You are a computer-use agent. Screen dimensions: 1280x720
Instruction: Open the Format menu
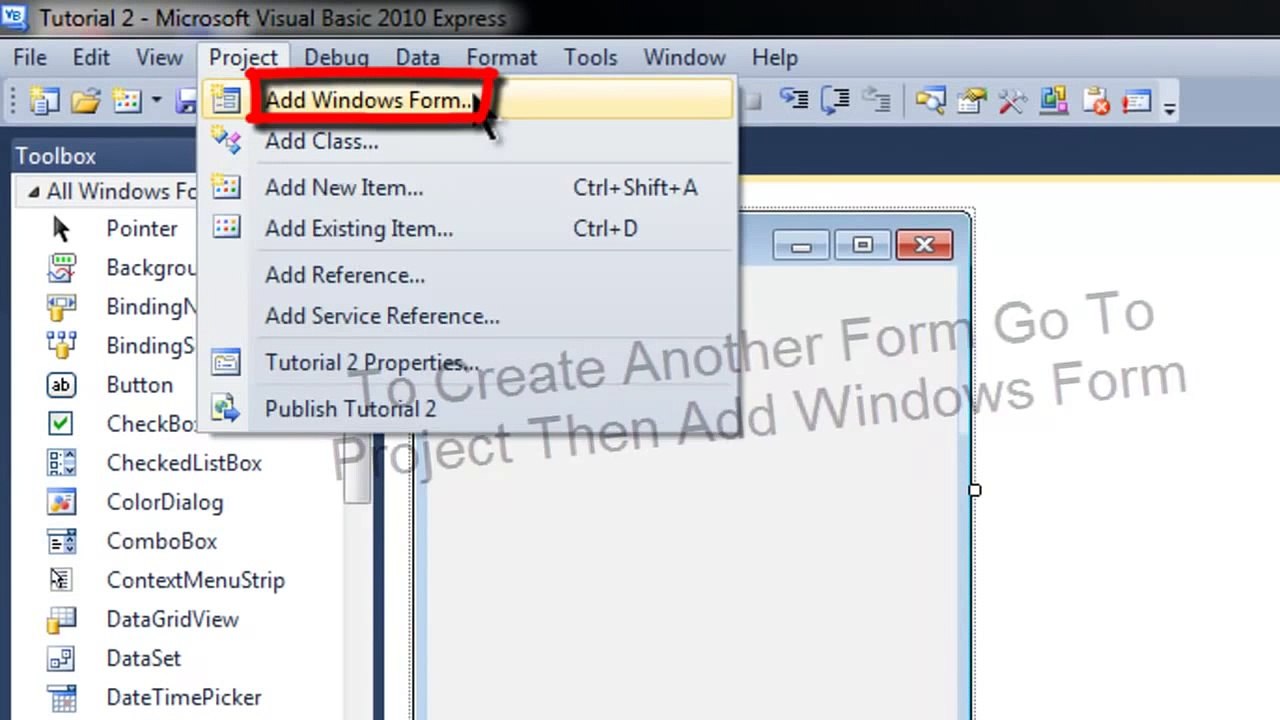tap(502, 58)
